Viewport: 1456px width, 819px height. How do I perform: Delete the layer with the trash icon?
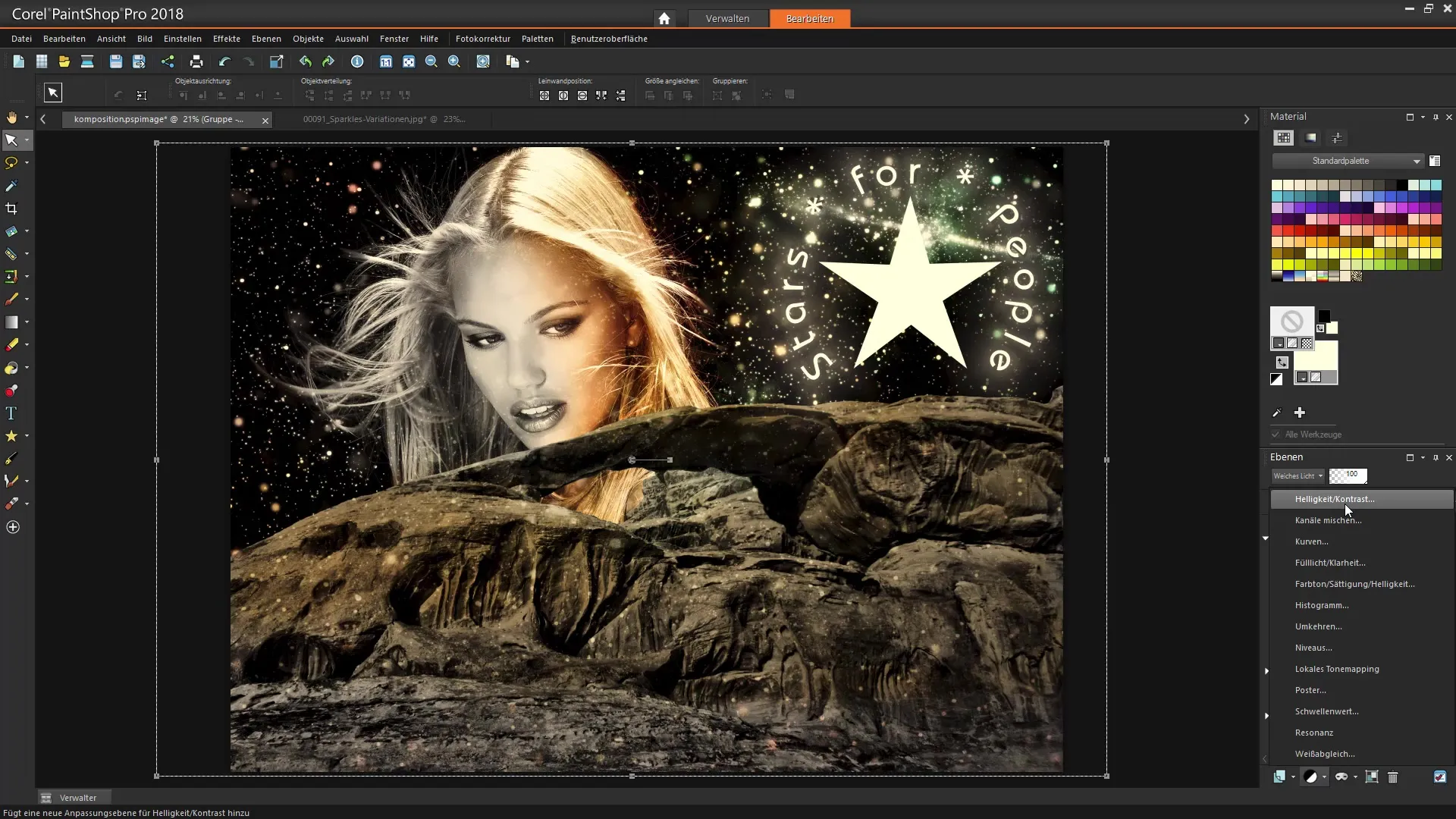tap(1393, 777)
